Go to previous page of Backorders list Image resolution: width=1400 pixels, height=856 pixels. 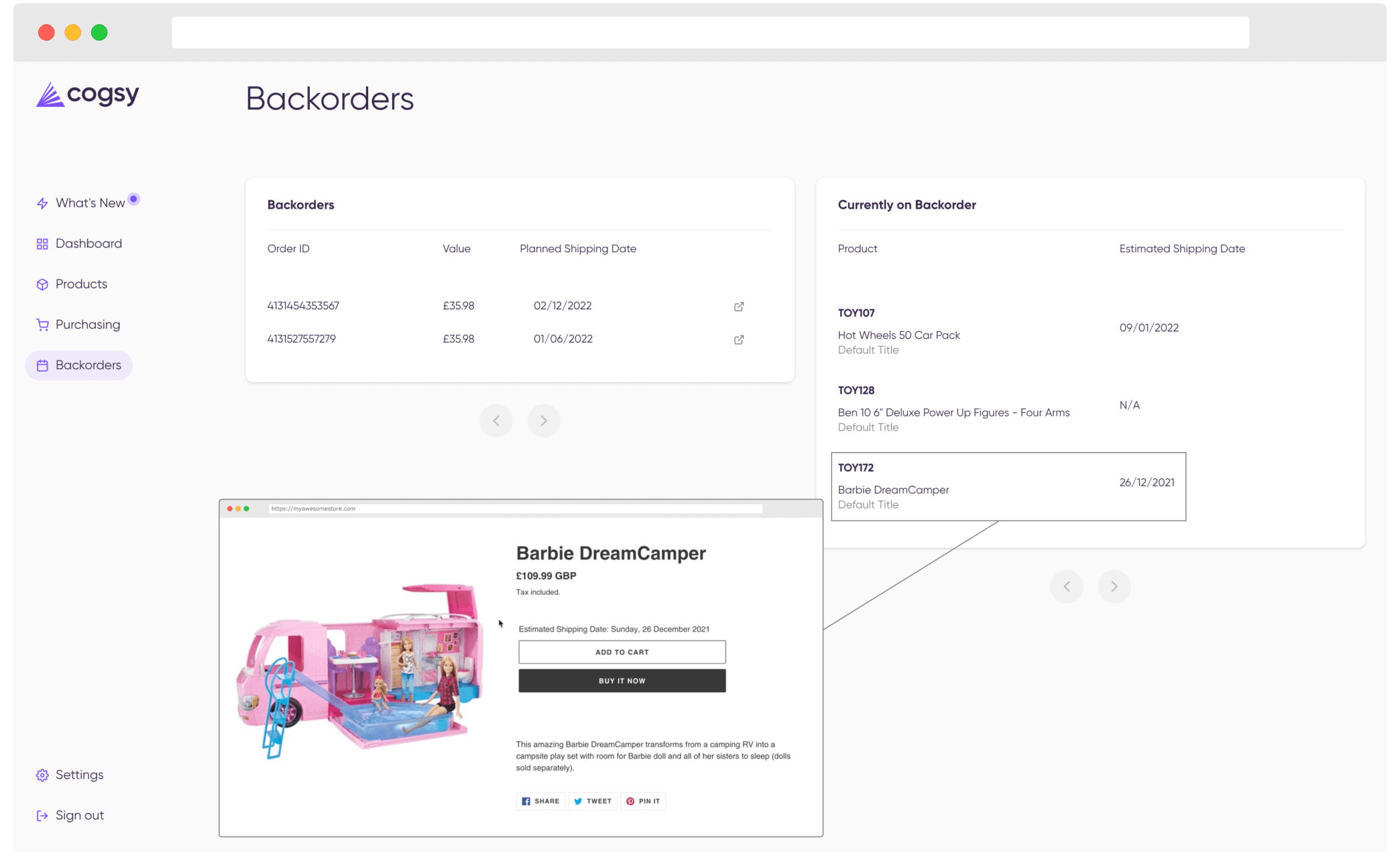496,421
